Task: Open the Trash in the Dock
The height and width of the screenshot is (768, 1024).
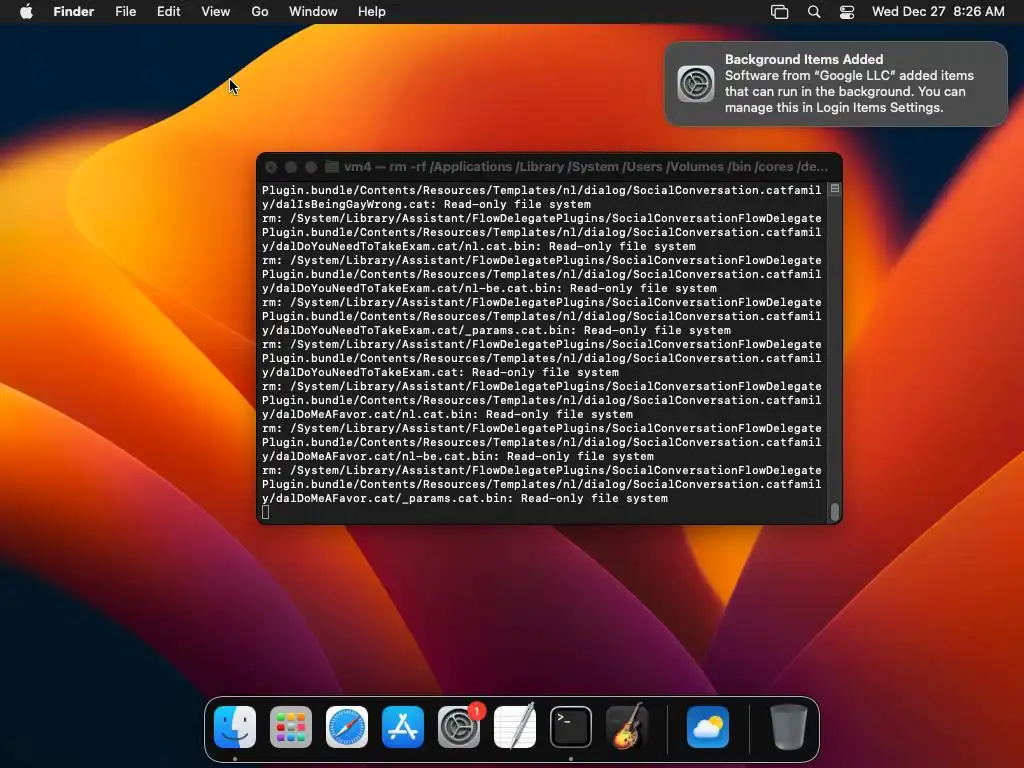Action: (788, 727)
